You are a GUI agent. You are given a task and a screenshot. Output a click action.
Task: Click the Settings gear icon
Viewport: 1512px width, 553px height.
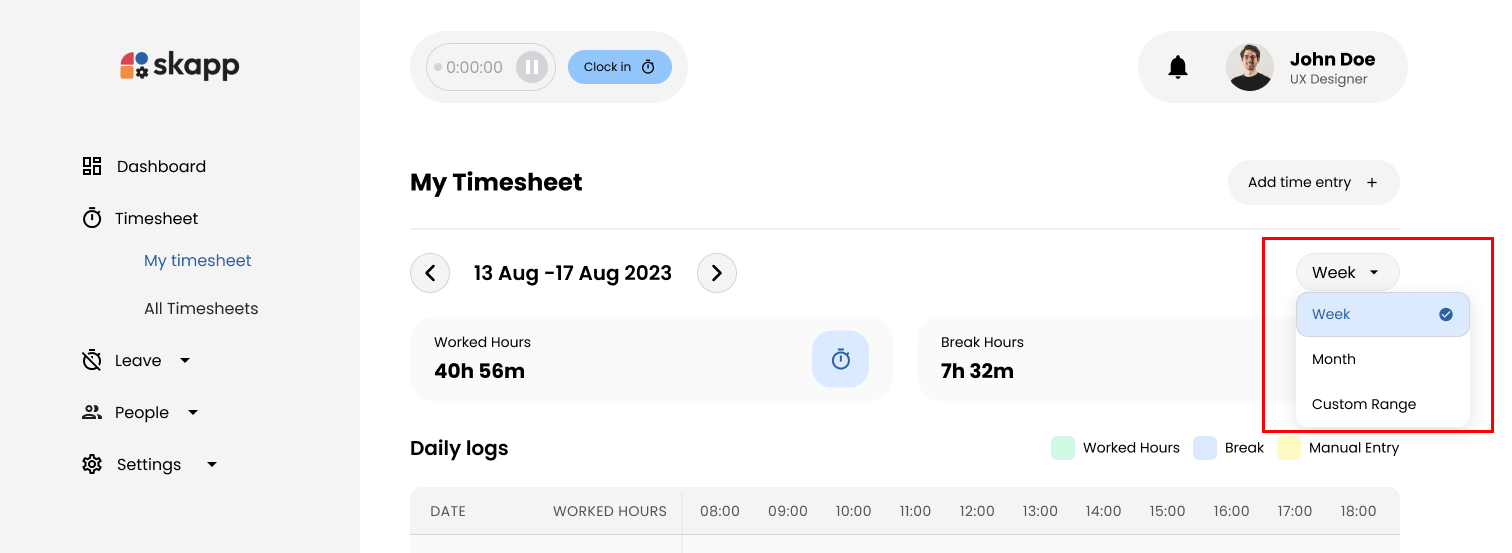click(x=92, y=464)
